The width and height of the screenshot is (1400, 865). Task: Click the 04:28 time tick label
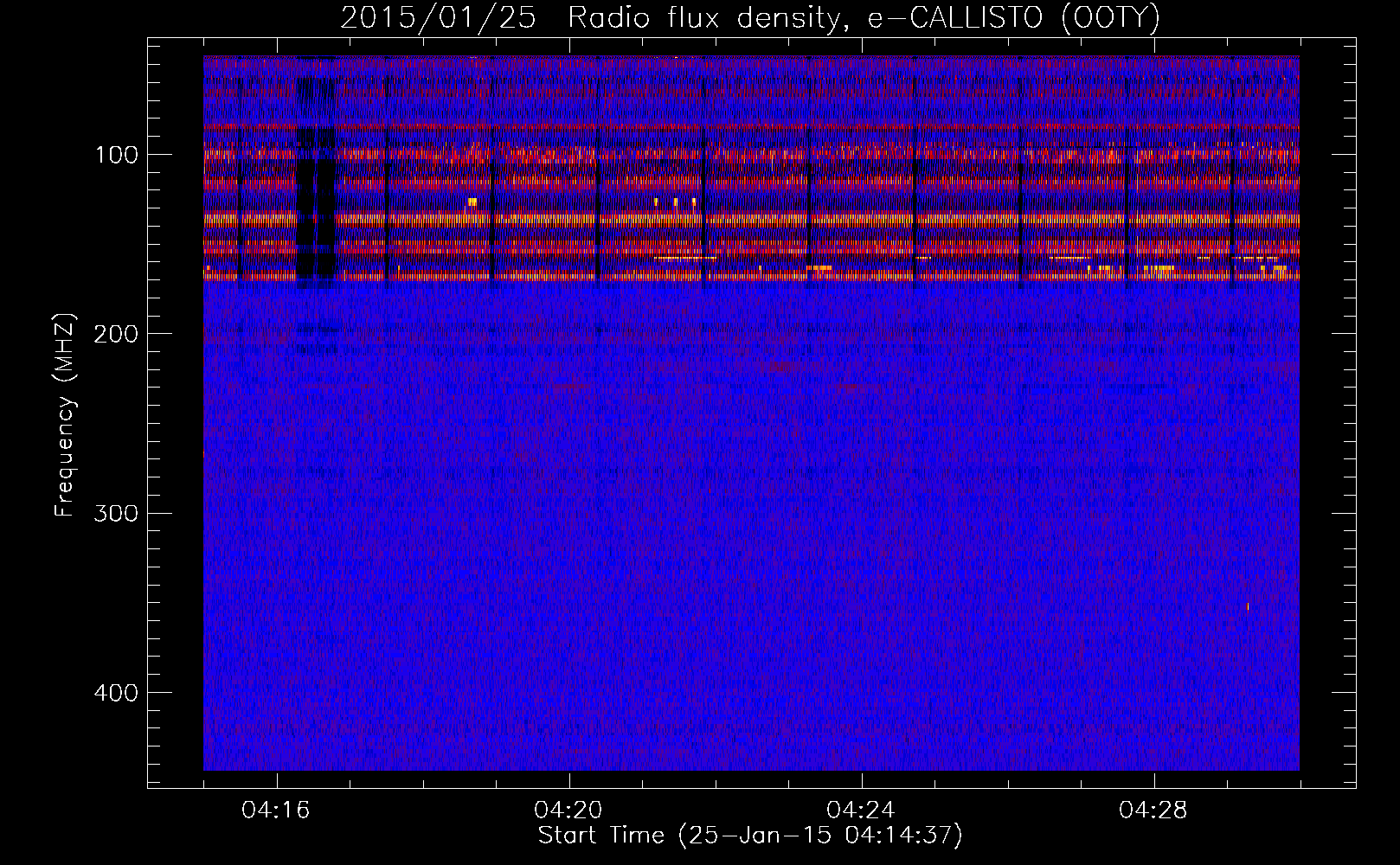(1153, 811)
